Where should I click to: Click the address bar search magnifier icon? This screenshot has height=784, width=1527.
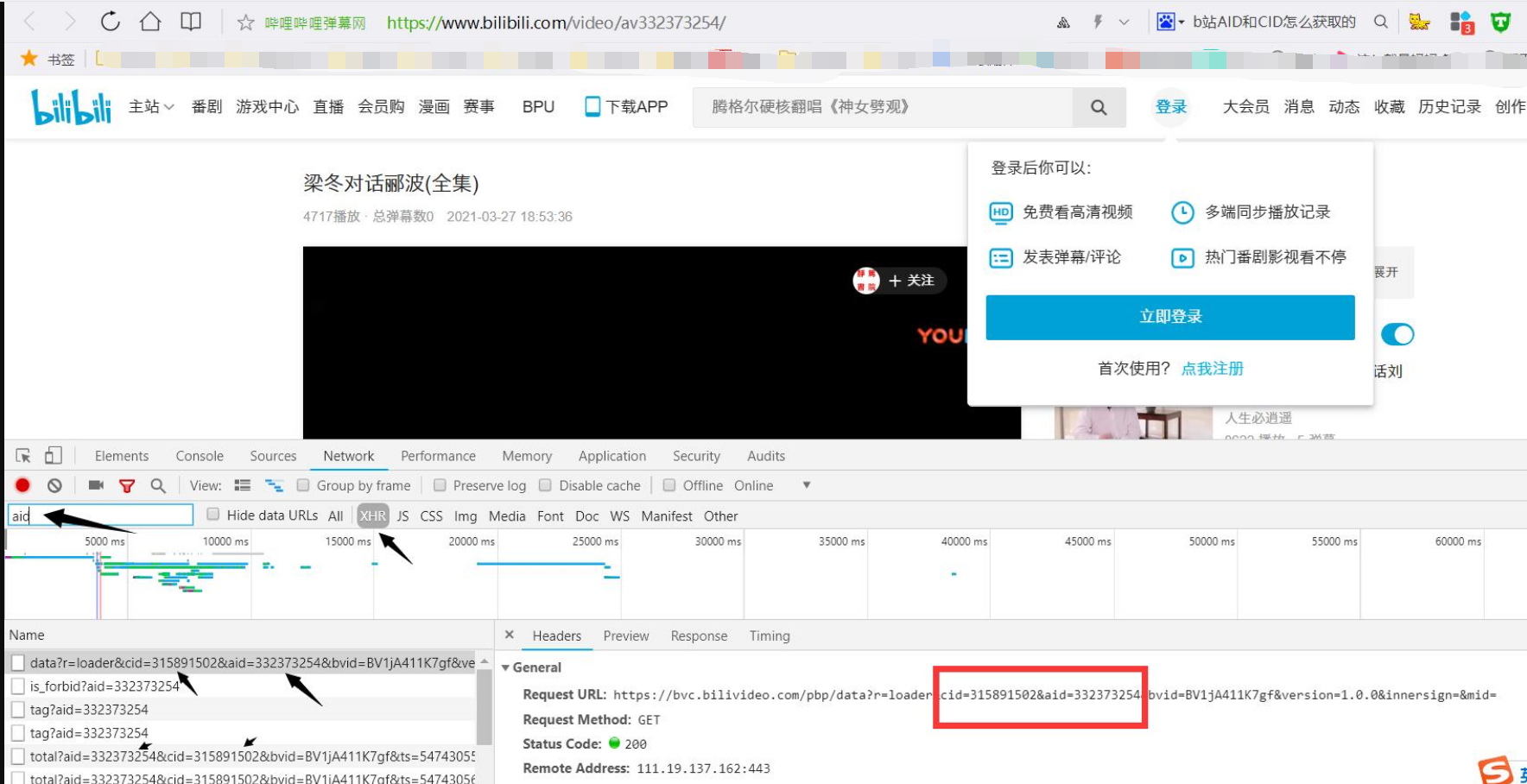click(1380, 22)
